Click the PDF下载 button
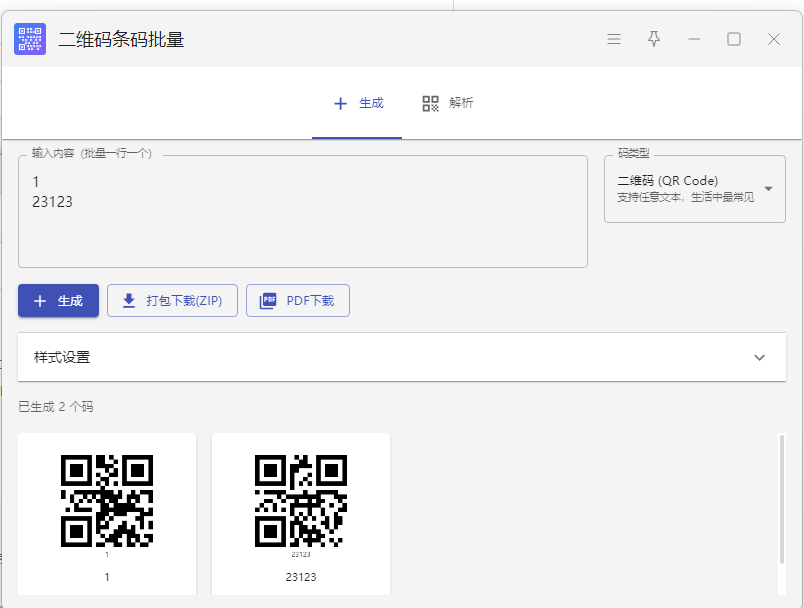Viewport: 804px width, 608px height. coord(298,300)
